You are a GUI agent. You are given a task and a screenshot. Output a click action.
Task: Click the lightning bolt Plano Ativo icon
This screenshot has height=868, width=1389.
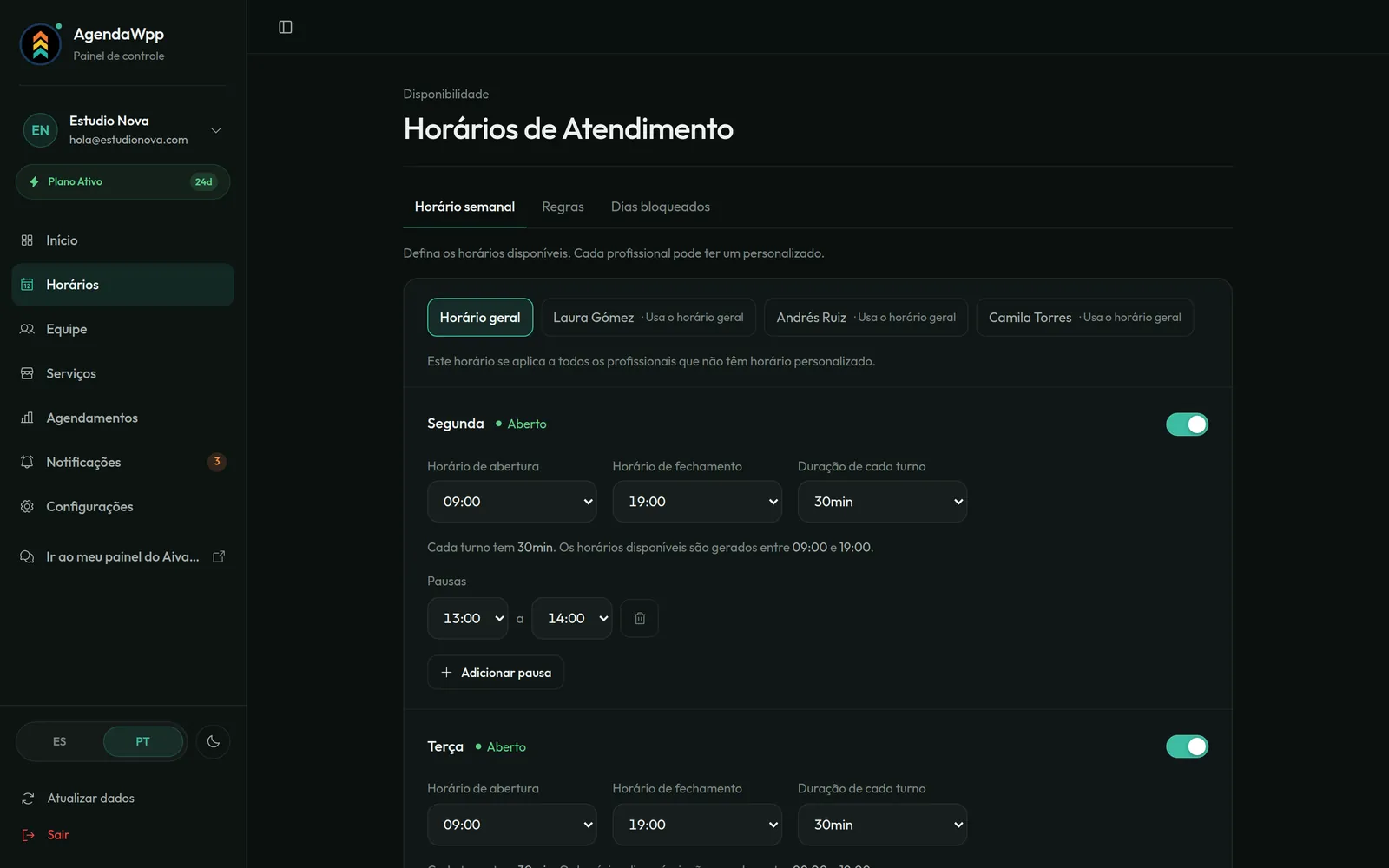35,181
